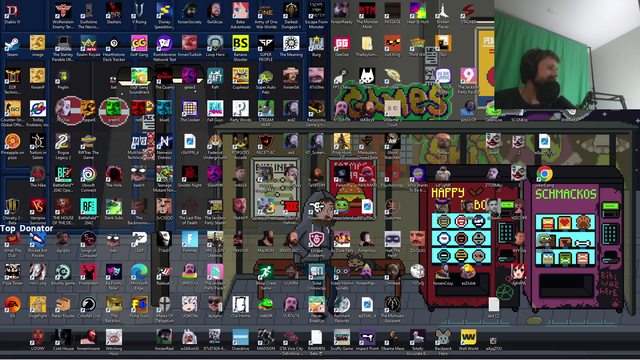Image resolution: width=640 pixels, height=360 pixels.
Task: Select the Loop Hero icon
Action: click(x=215, y=46)
